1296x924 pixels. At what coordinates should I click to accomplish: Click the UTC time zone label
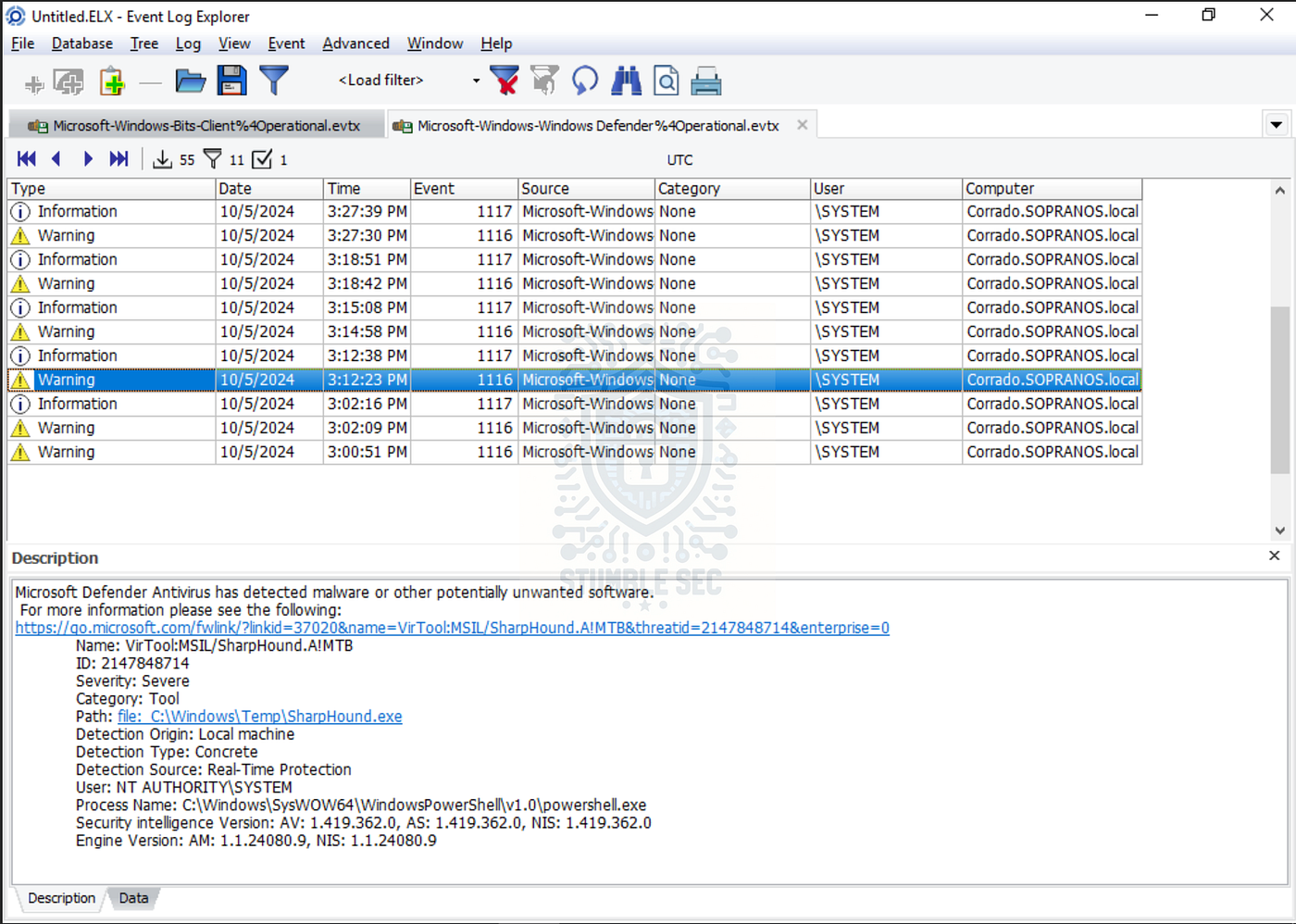[x=679, y=160]
